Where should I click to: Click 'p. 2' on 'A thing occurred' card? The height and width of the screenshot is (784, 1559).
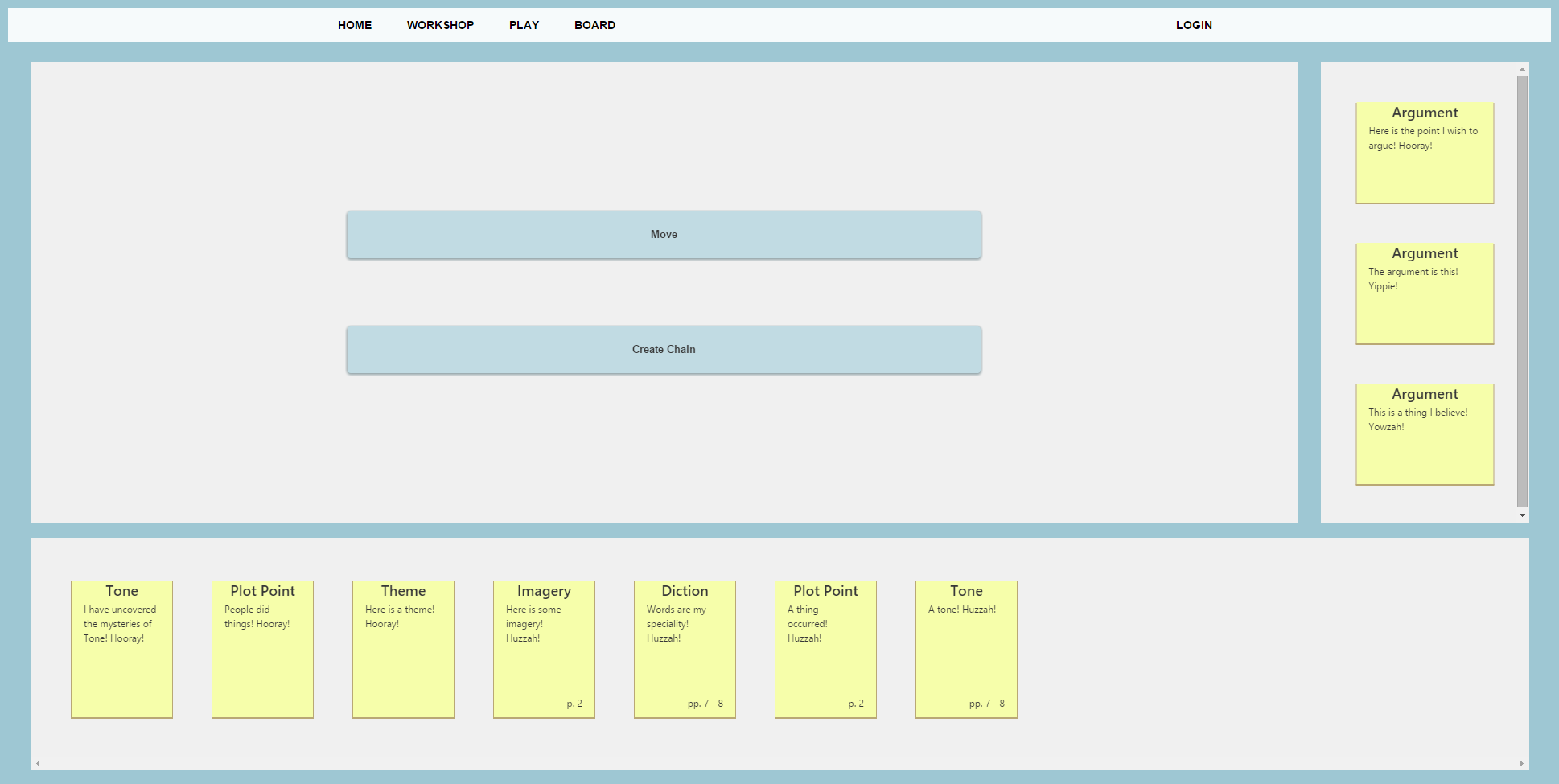[x=856, y=704]
